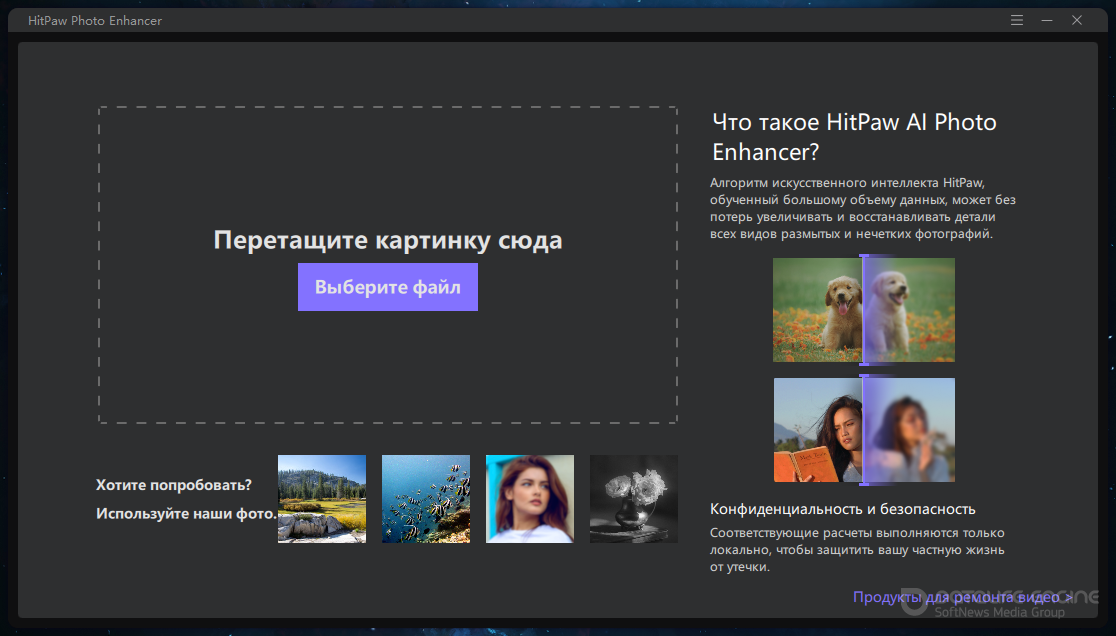
Task: Click the HitPaw Photo Enhancer window title
Action: 95,20
